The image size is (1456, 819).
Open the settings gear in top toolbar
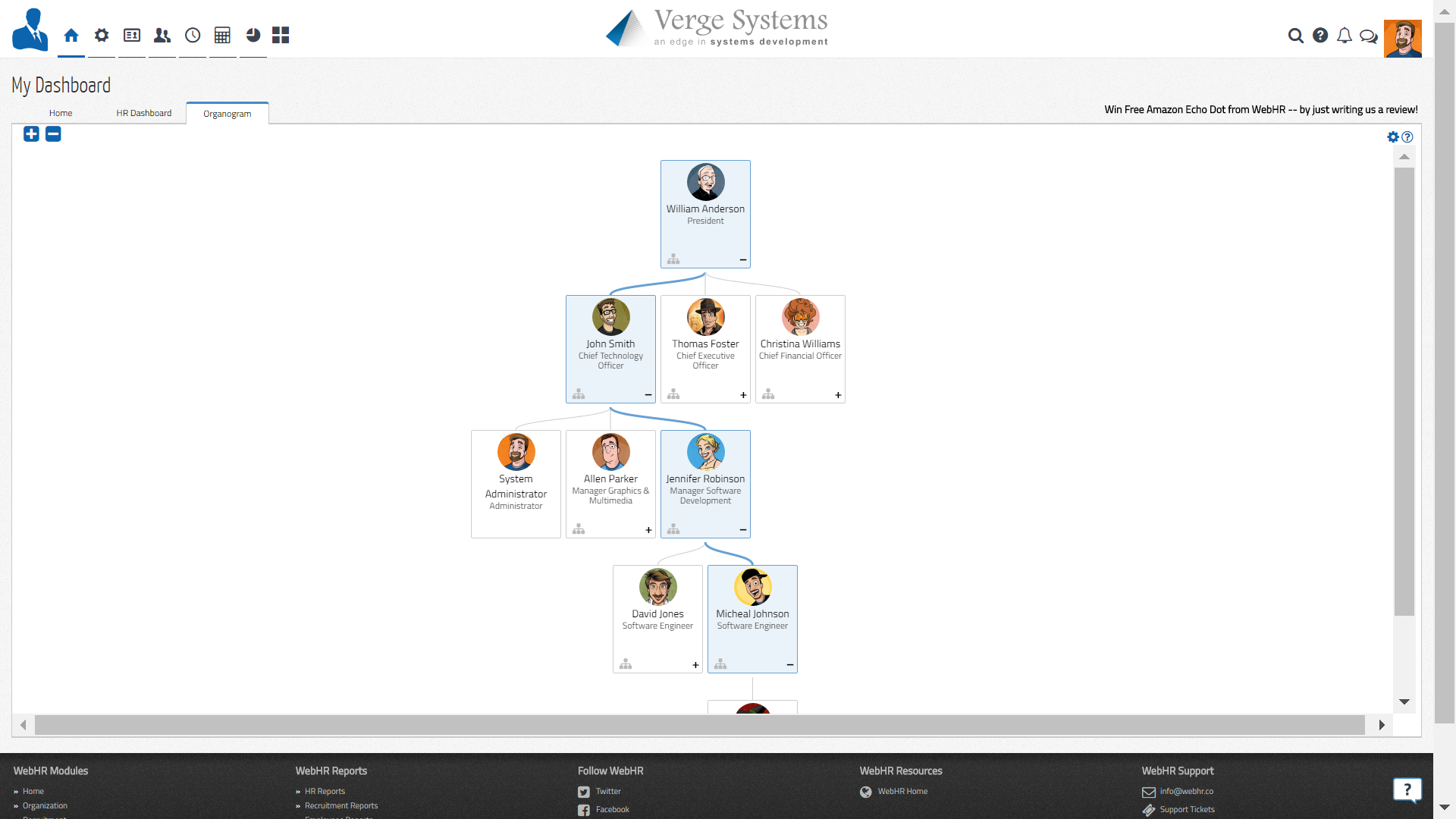(102, 36)
